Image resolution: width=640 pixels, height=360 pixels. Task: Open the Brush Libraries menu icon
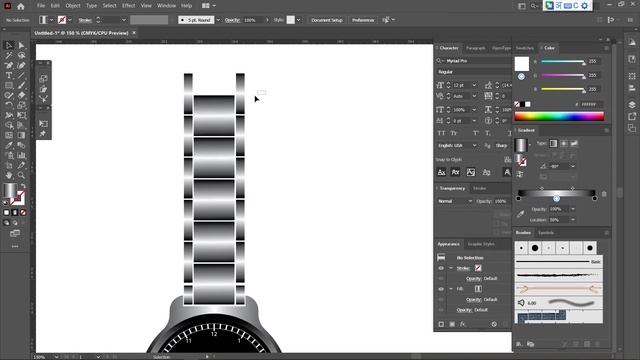[x=519, y=344]
